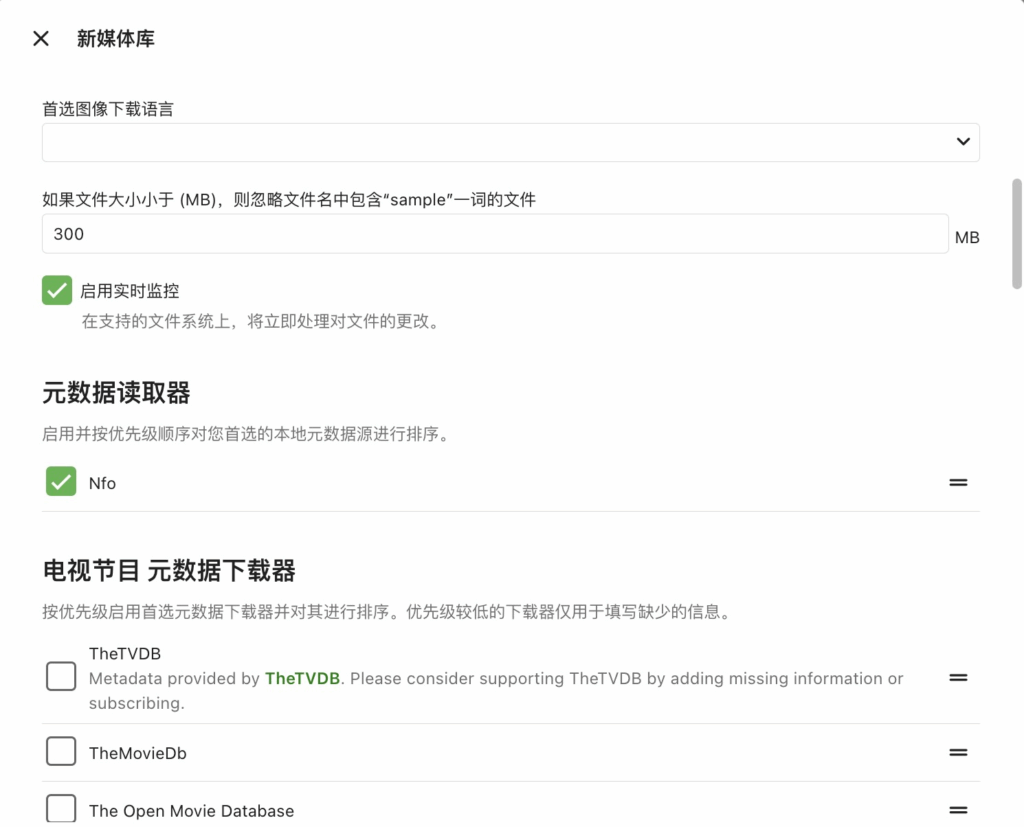Tick the TheMovieDb downloader checkbox
The image size is (1024, 827).
click(x=61, y=752)
